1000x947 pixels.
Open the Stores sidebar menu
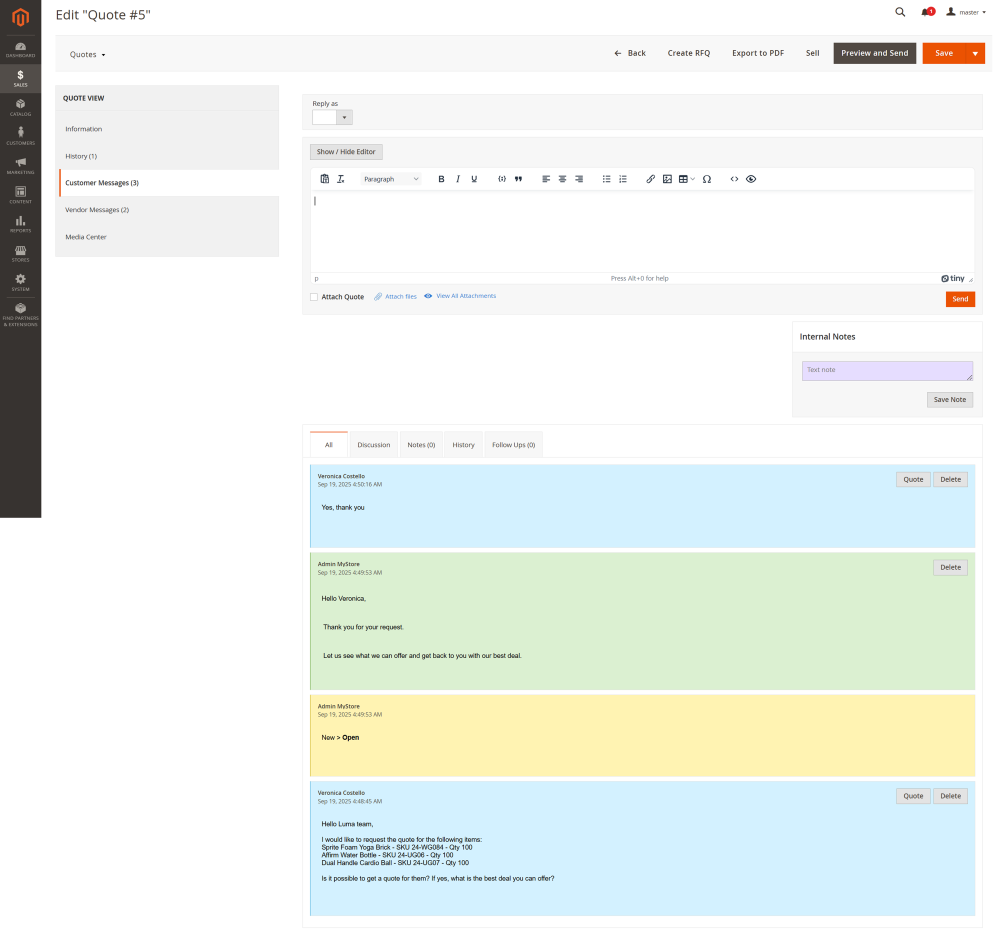pyautogui.click(x=20, y=254)
